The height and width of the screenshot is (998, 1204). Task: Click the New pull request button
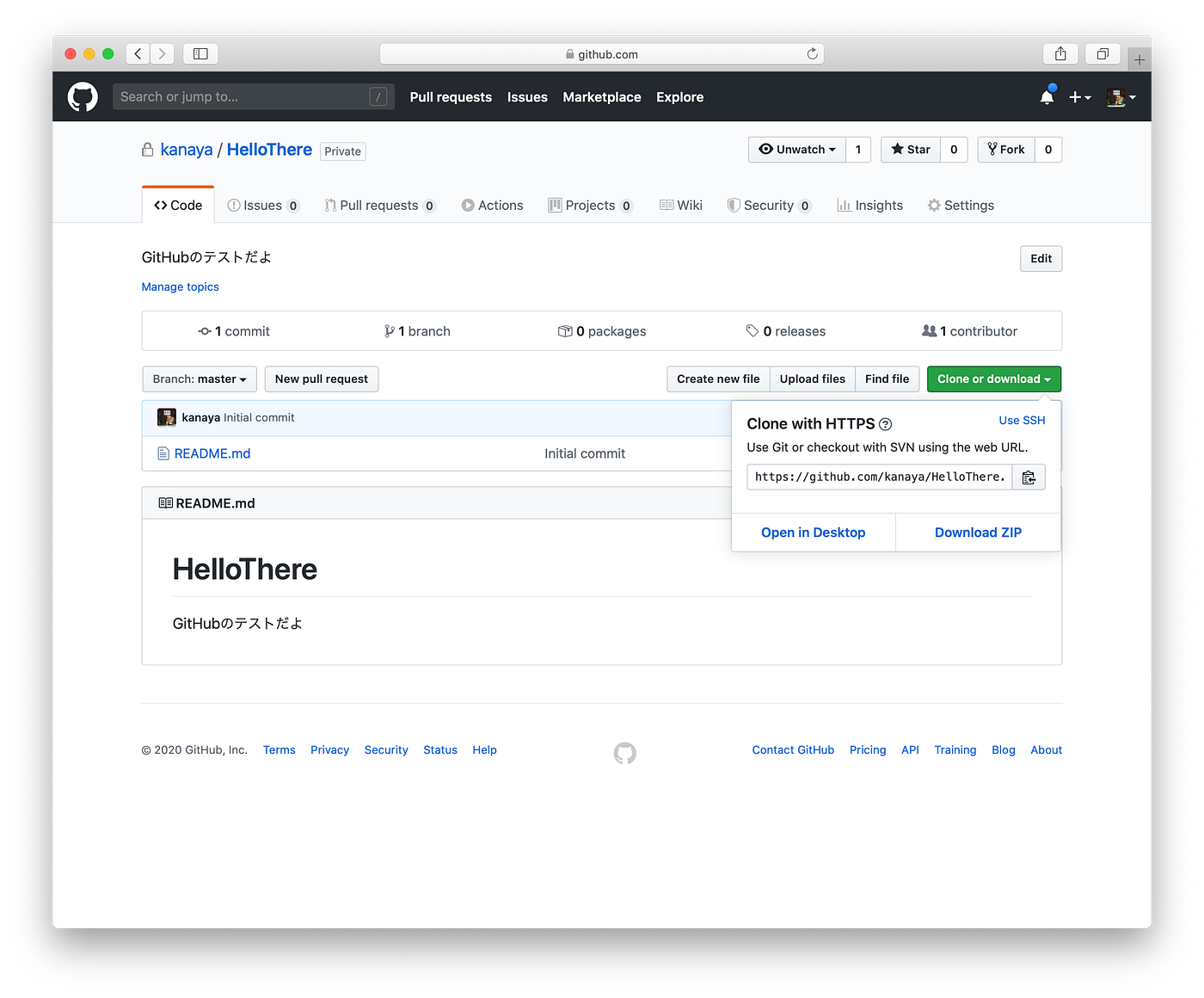coord(322,379)
